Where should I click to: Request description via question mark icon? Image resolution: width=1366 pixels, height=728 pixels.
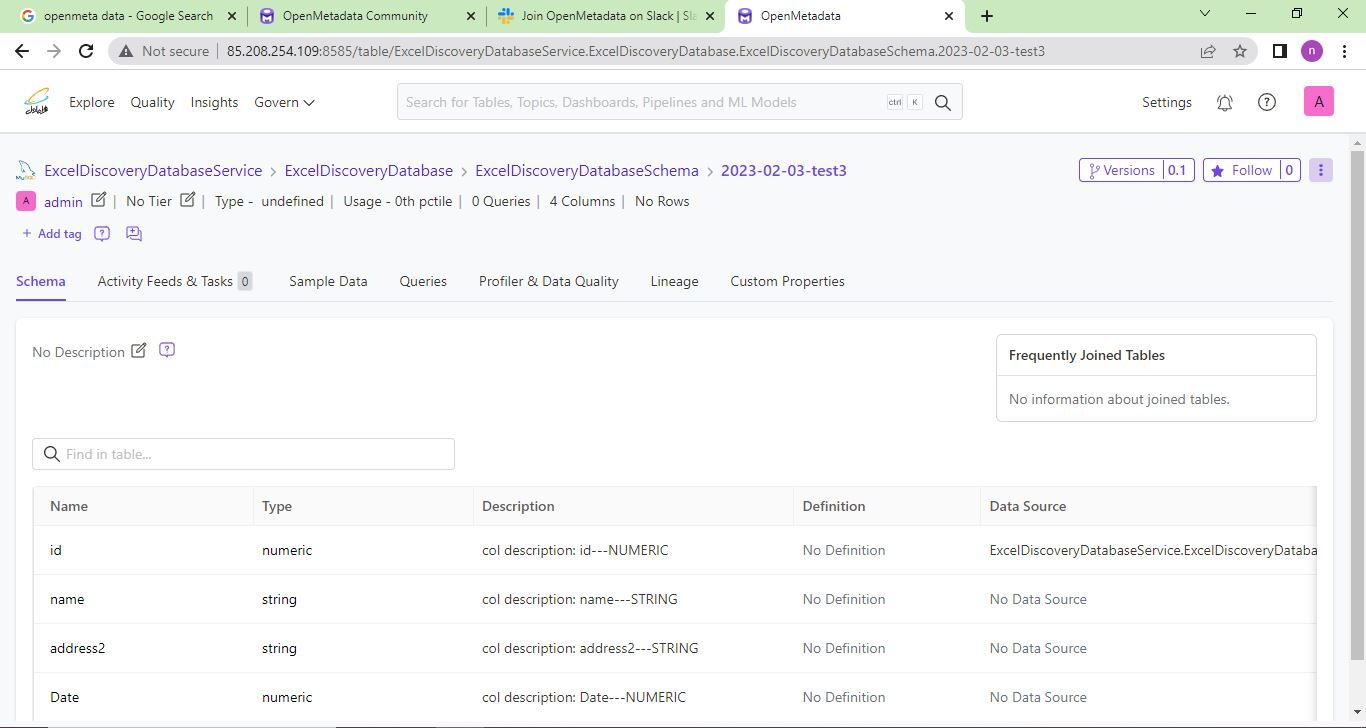click(x=167, y=350)
